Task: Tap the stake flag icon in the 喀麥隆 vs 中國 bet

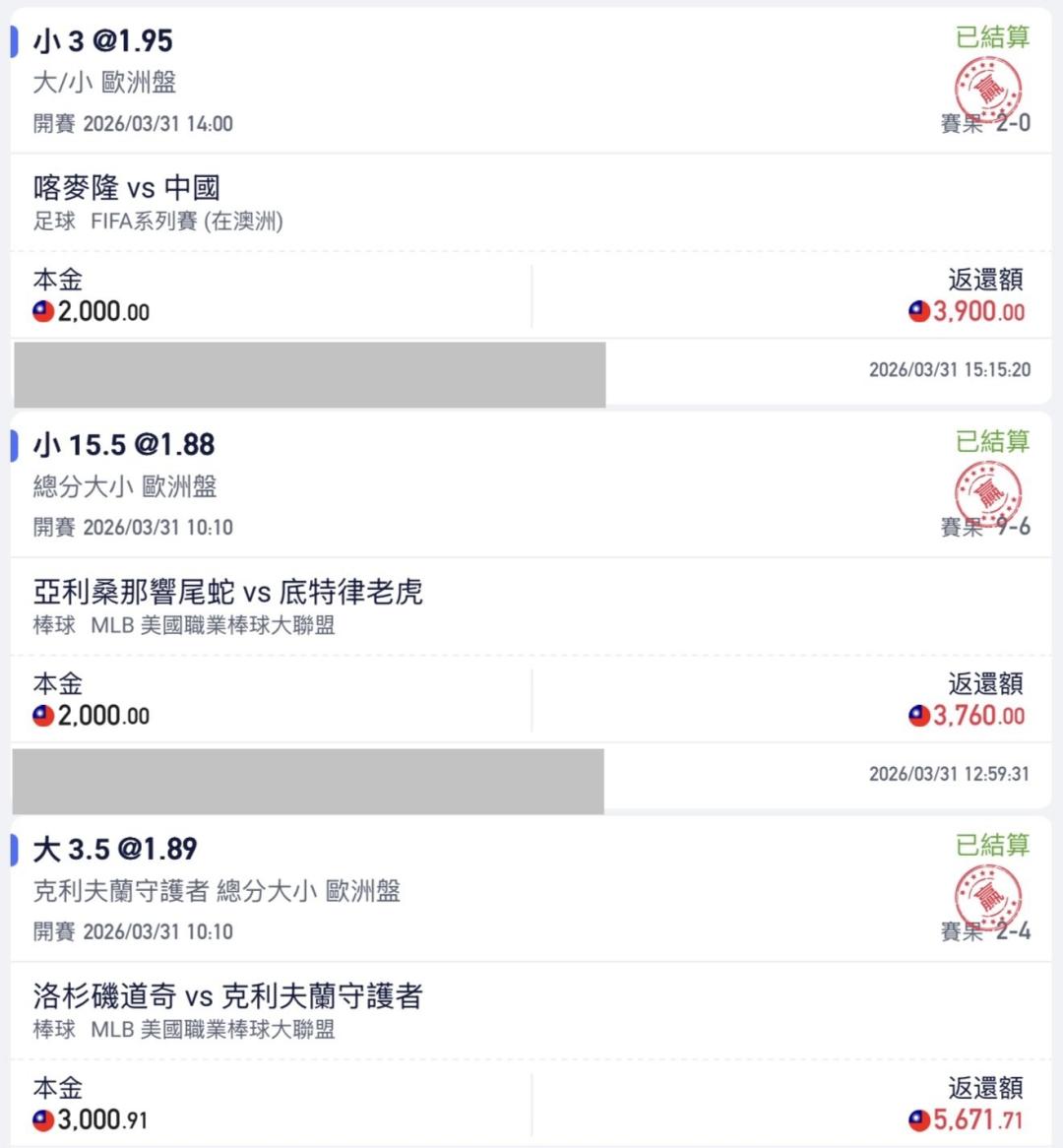Action: point(43,312)
